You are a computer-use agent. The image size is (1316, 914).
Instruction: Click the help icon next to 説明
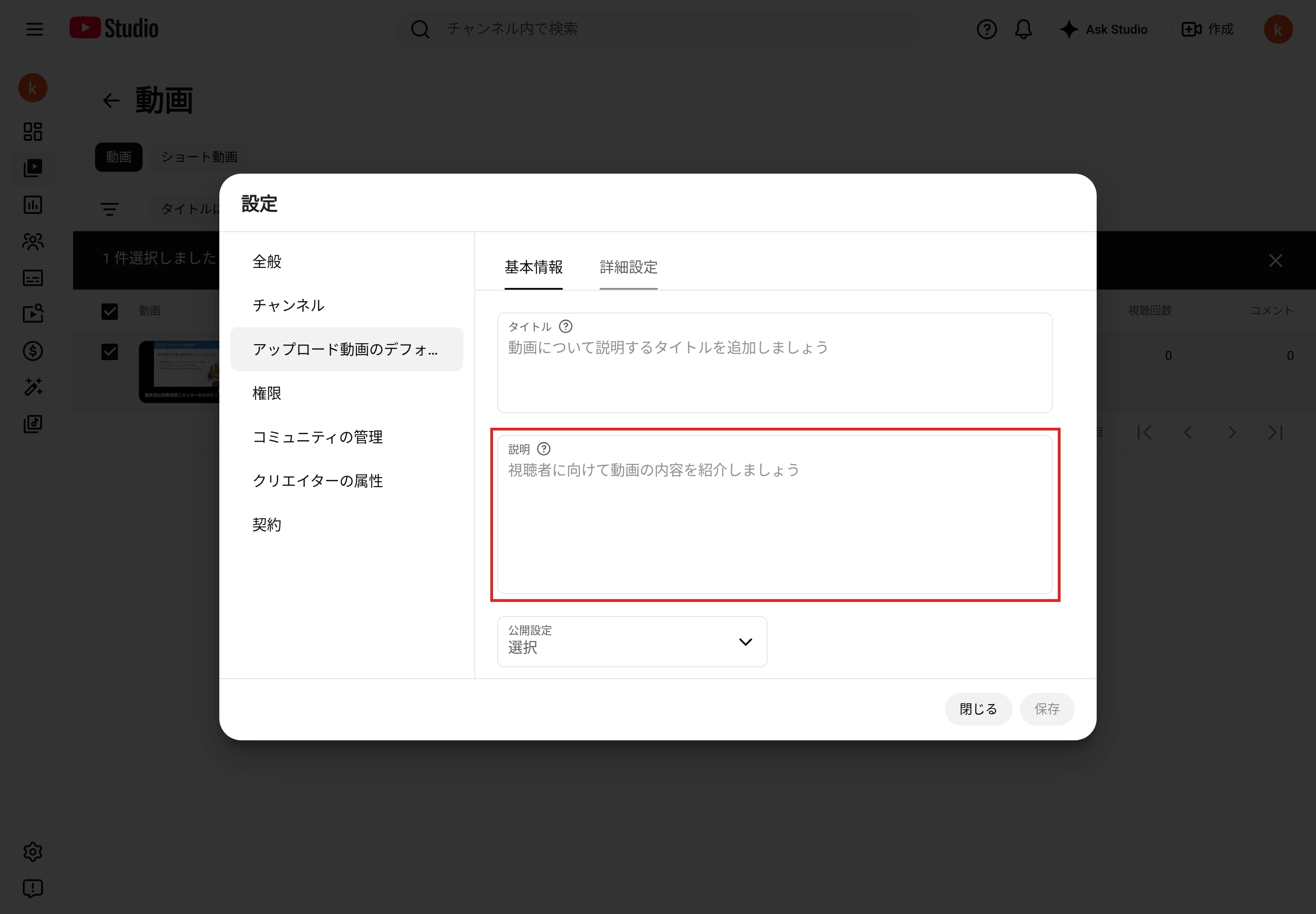point(543,449)
